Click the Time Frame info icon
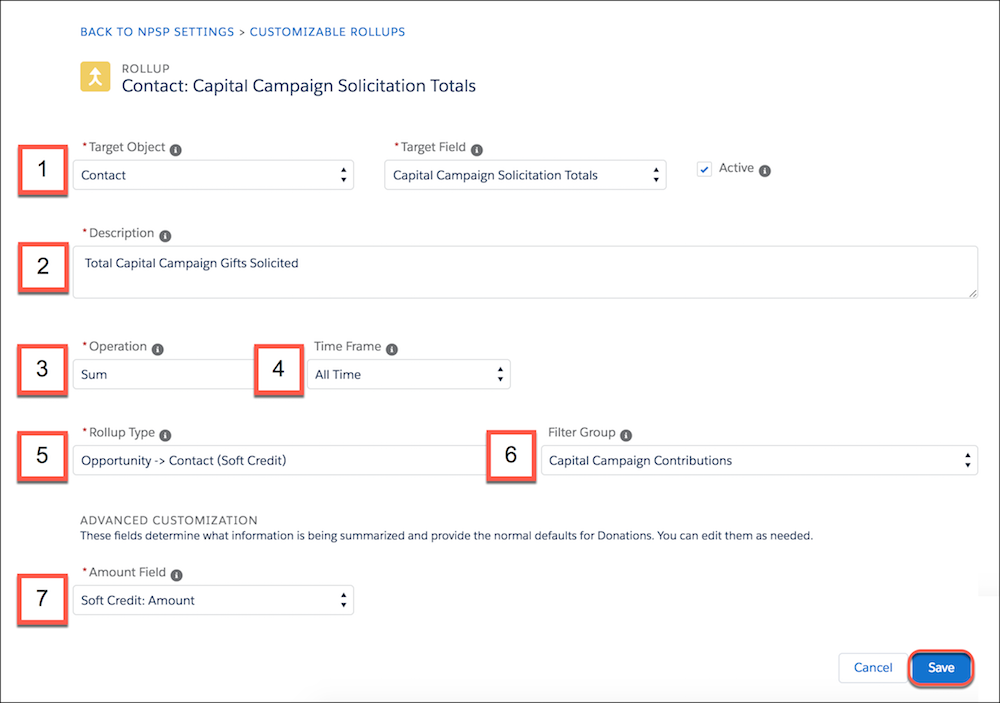The width and height of the screenshot is (1000, 703). click(x=392, y=350)
